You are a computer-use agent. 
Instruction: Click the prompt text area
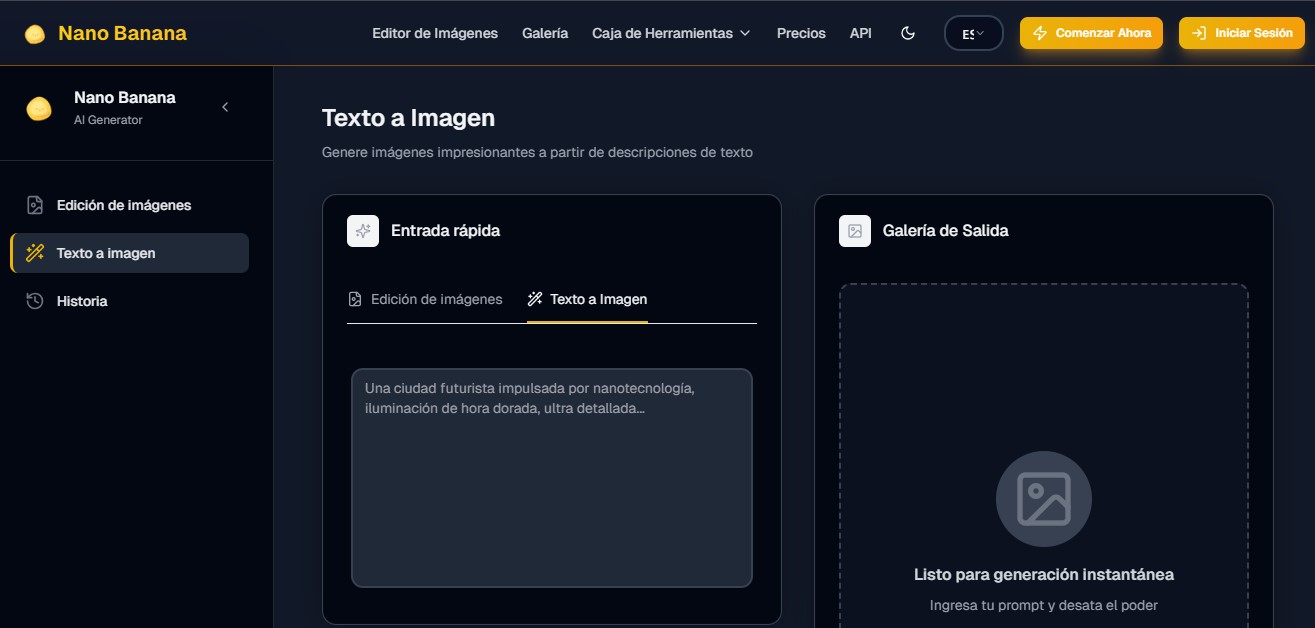pos(551,477)
